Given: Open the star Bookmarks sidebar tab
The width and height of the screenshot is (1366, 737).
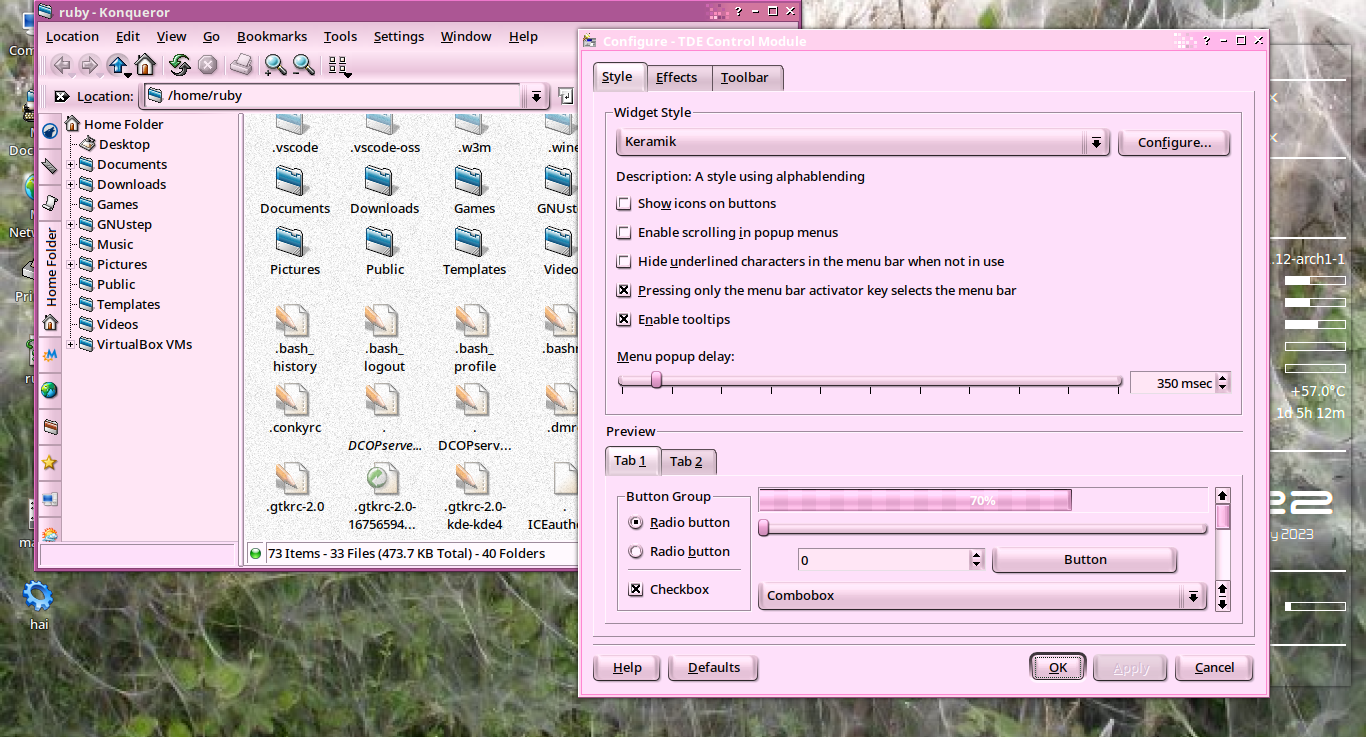Looking at the screenshot, I should pos(50,463).
